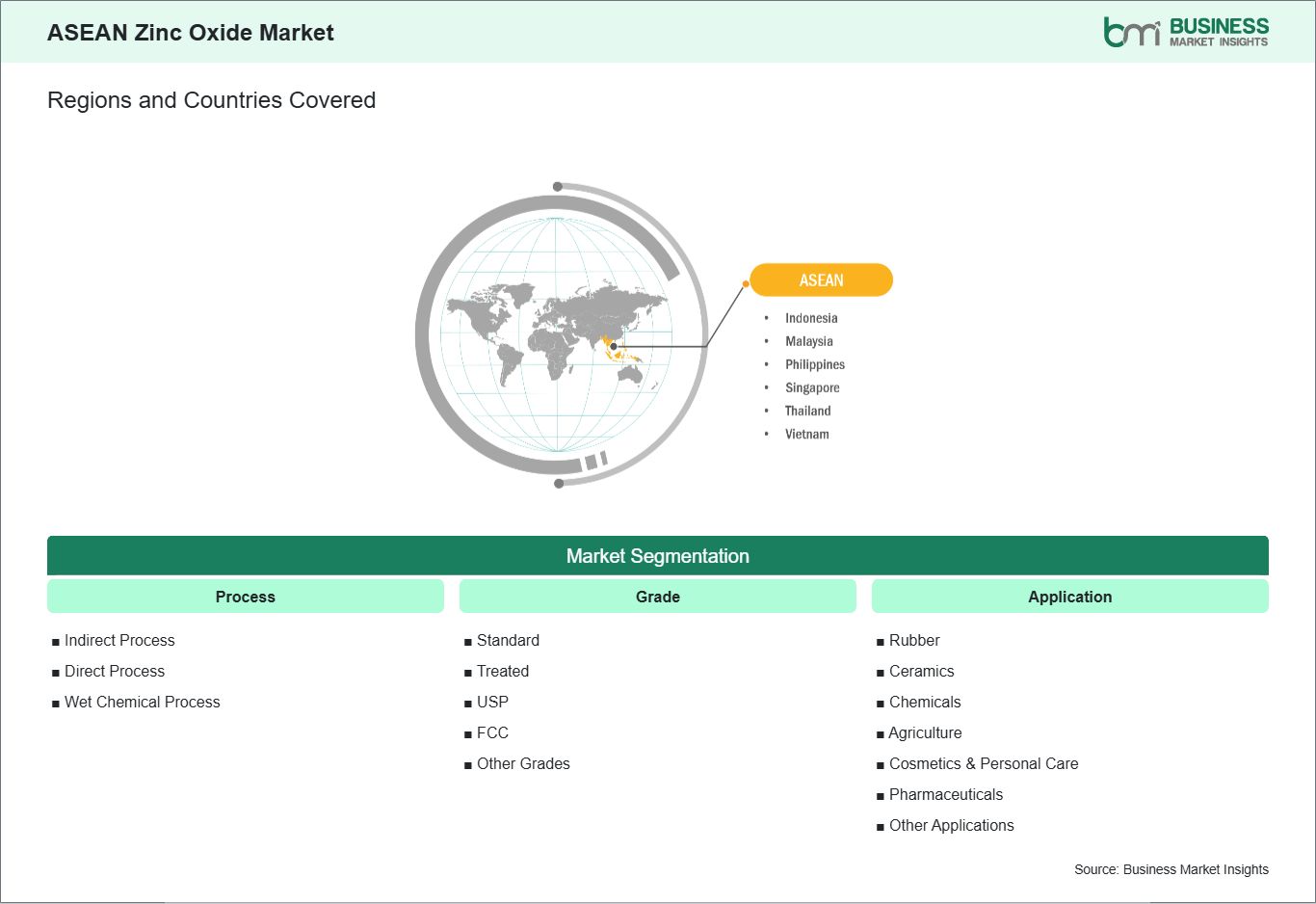Click the Market Segmentation banner

pyautogui.click(x=658, y=556)
